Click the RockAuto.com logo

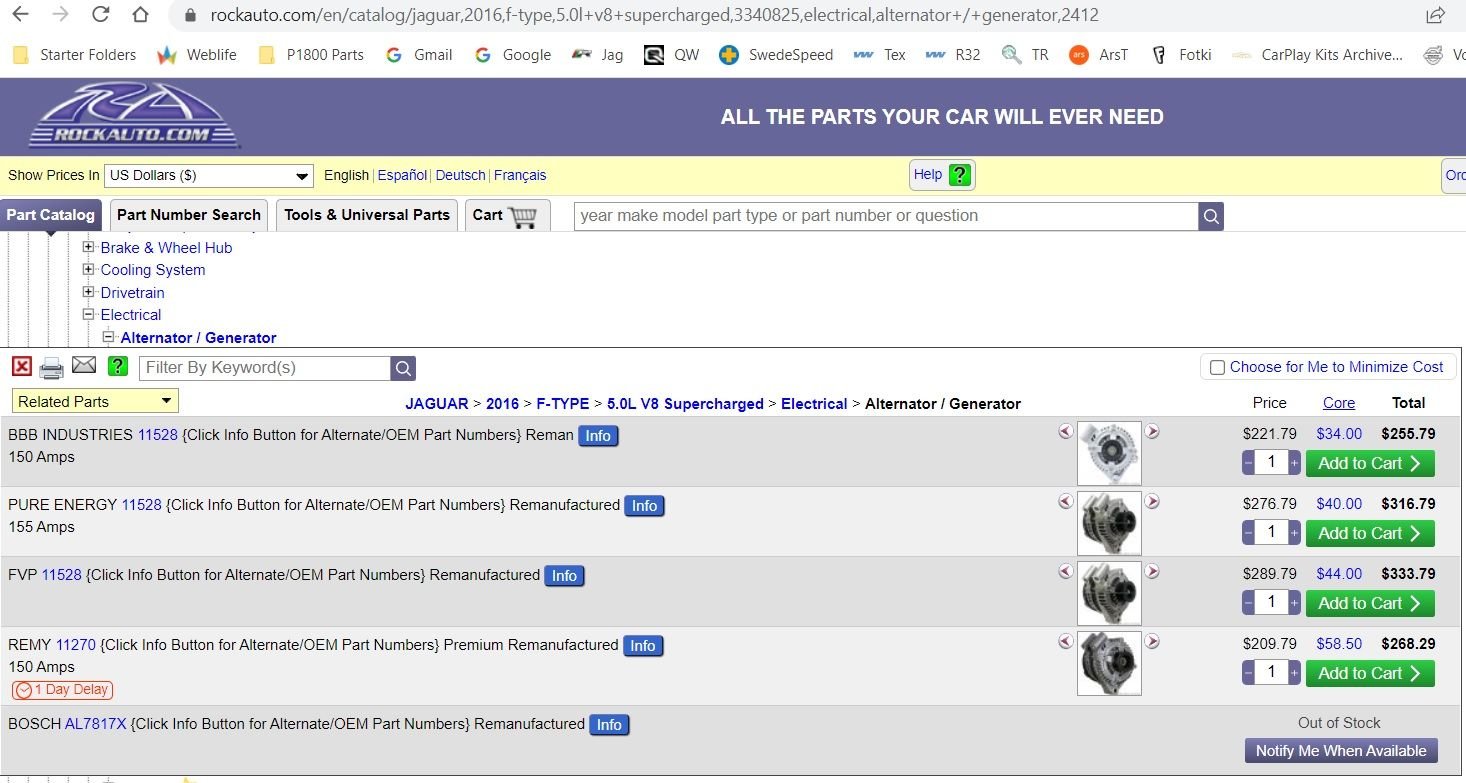(134, 116)
